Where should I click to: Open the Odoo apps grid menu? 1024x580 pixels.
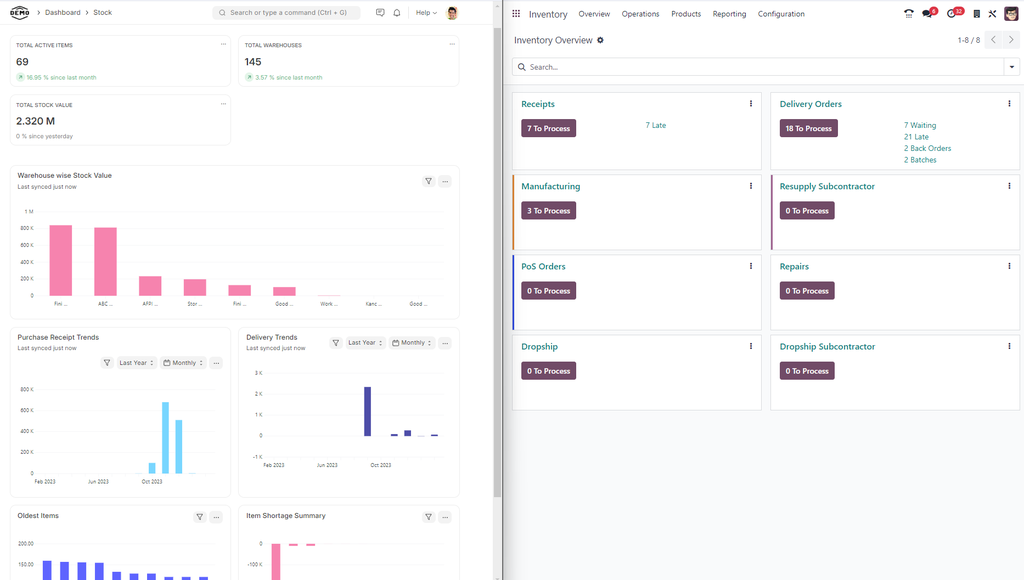[x=516, y=13]
